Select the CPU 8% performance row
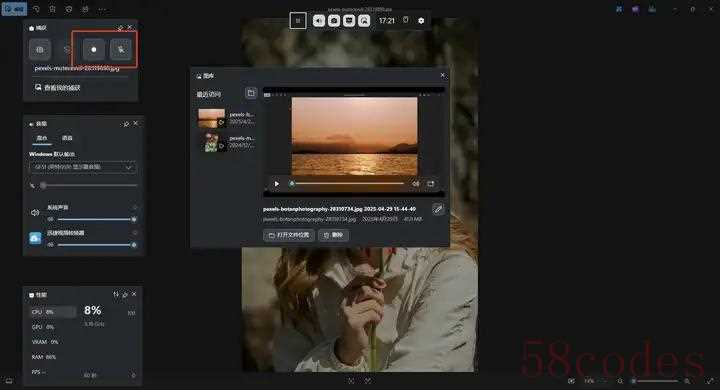The image size is (720, 390). pos(53,312)
